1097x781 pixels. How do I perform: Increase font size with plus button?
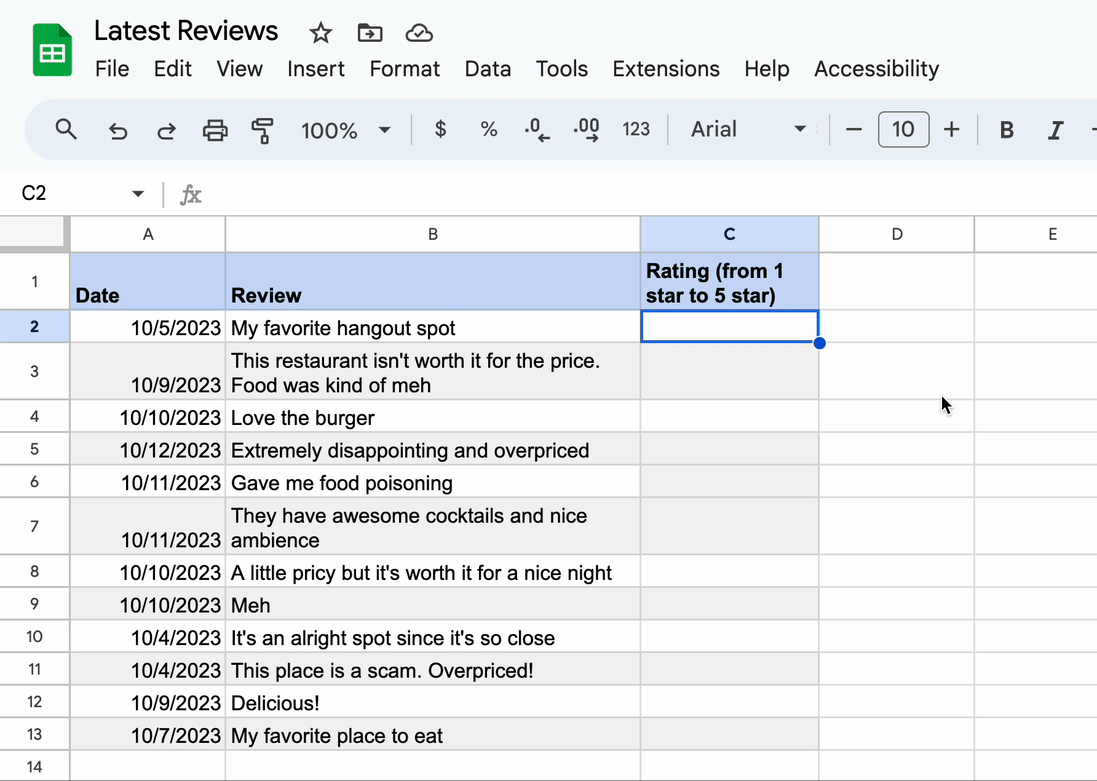[952, 129]
